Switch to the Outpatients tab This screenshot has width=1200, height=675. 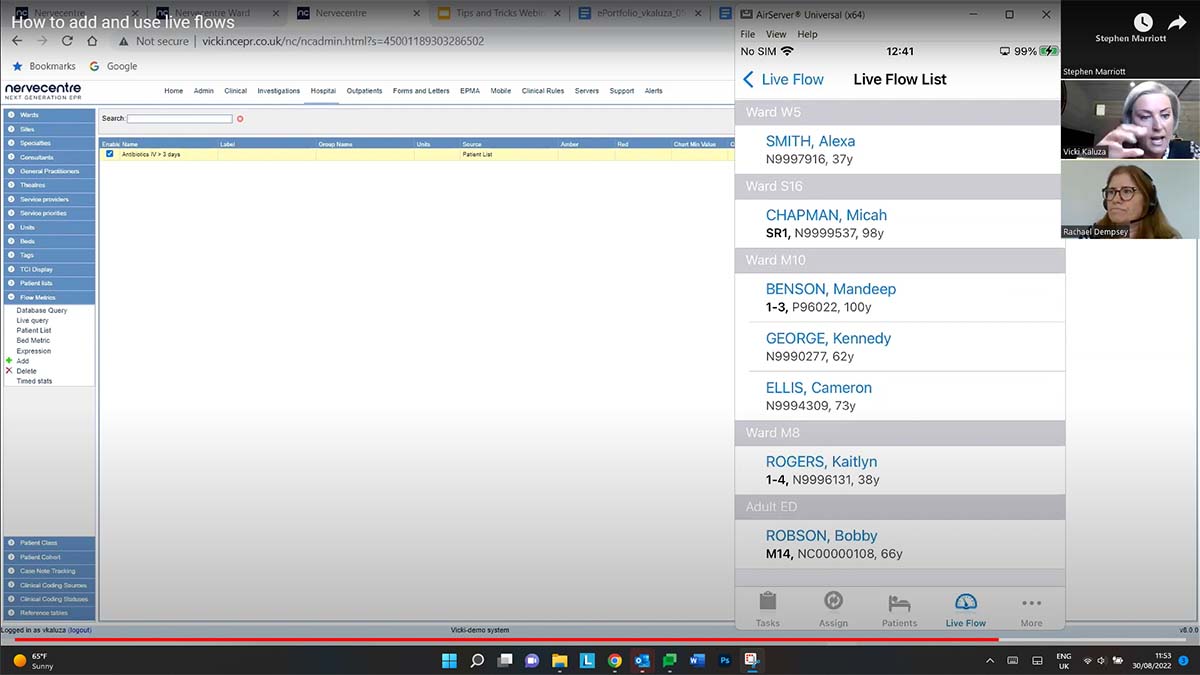click(x=364, y=90)
